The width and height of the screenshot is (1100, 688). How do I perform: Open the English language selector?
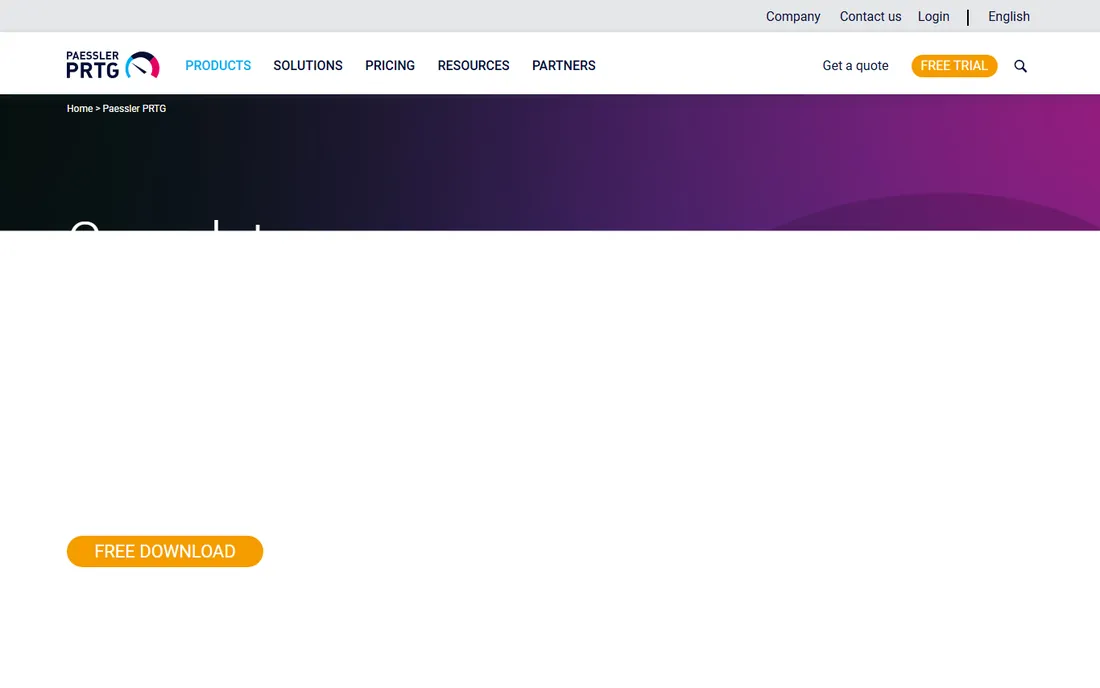(1009, 16)
